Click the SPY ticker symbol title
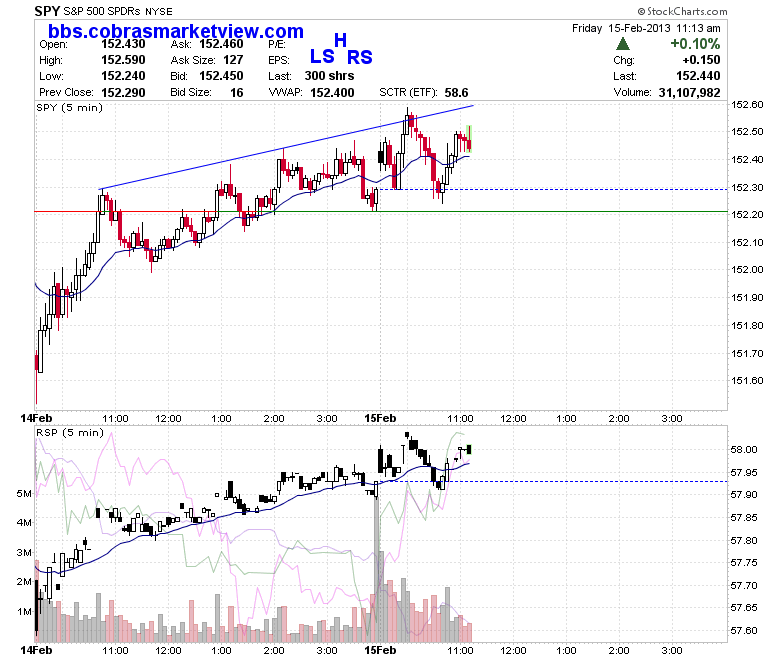The height and width of the screenshot is (659, 780). 47,10
